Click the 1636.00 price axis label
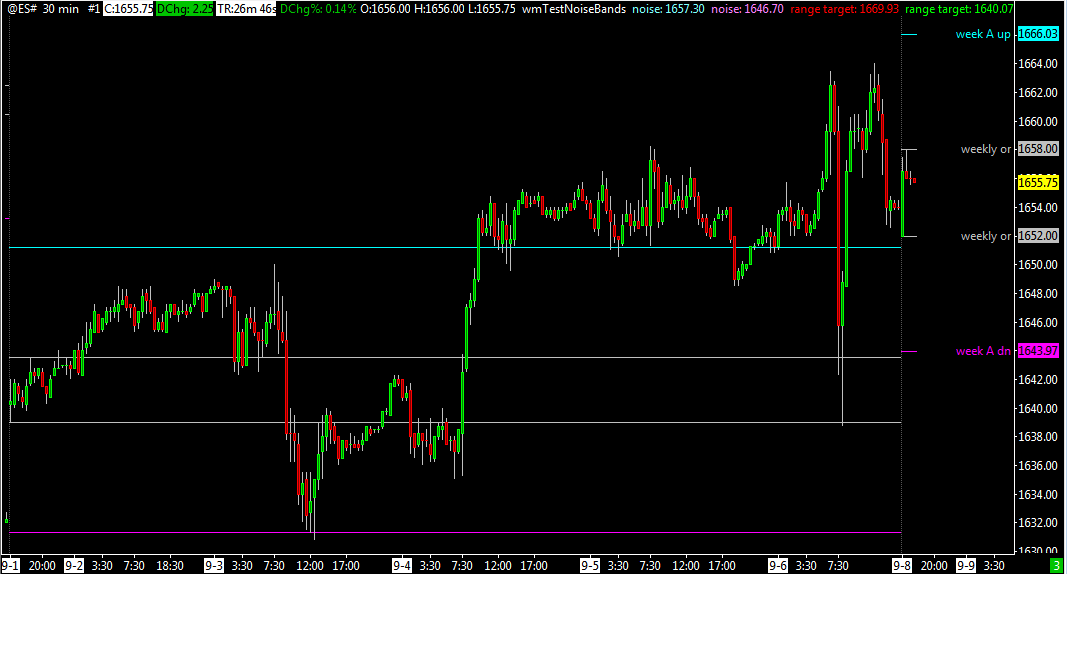Viewport: 1067px width, 646px height. click(1038, 466)
